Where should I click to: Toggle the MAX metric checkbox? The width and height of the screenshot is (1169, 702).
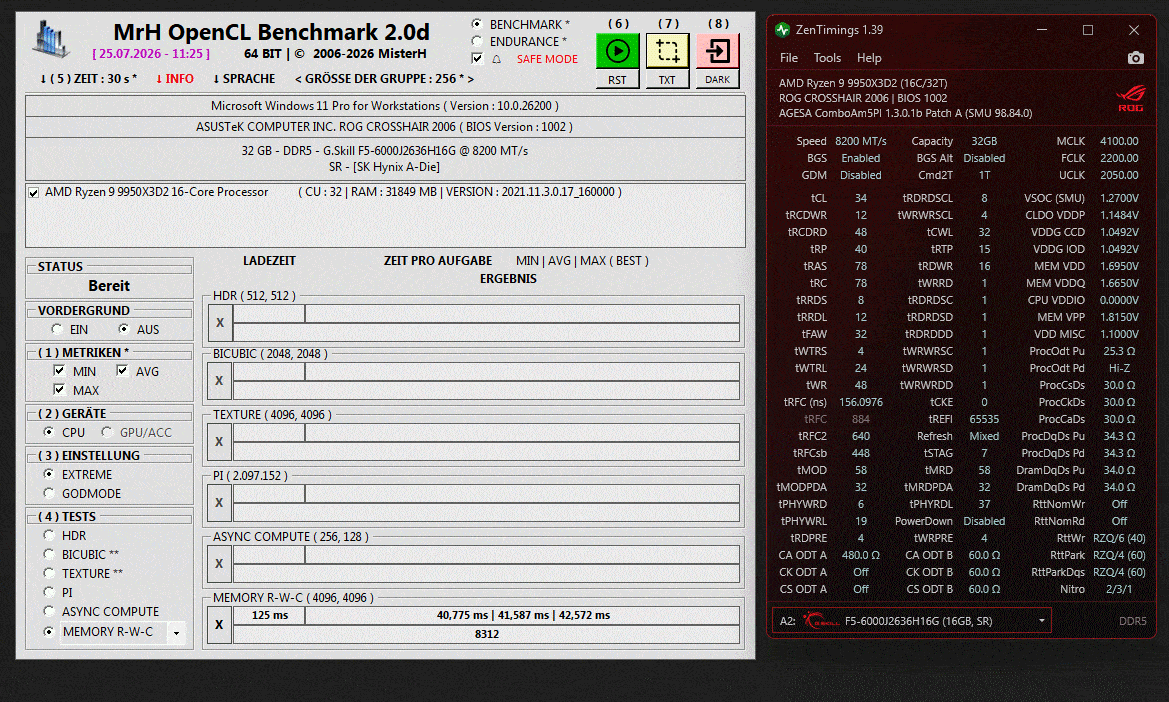(59, 390)
